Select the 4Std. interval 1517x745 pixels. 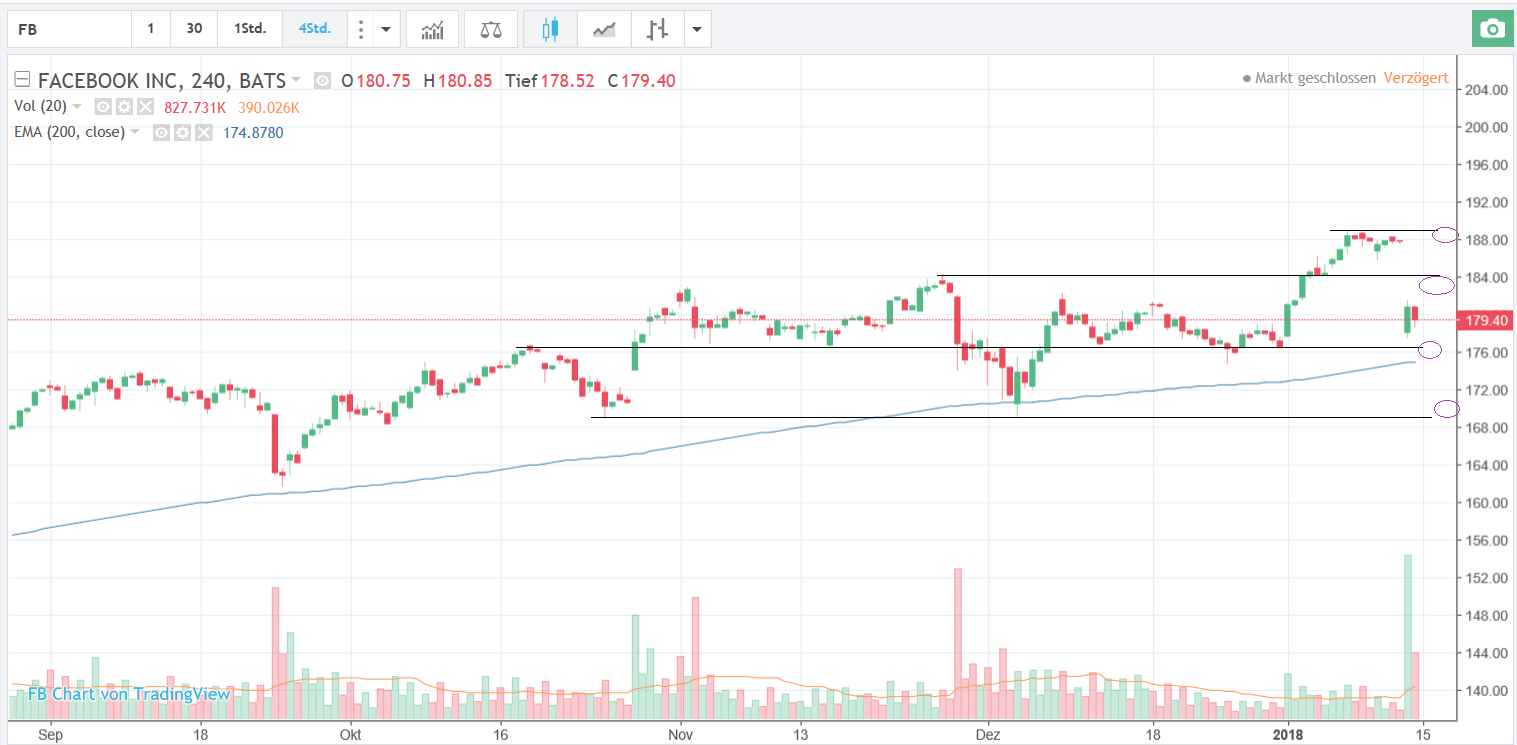point(315,29)
